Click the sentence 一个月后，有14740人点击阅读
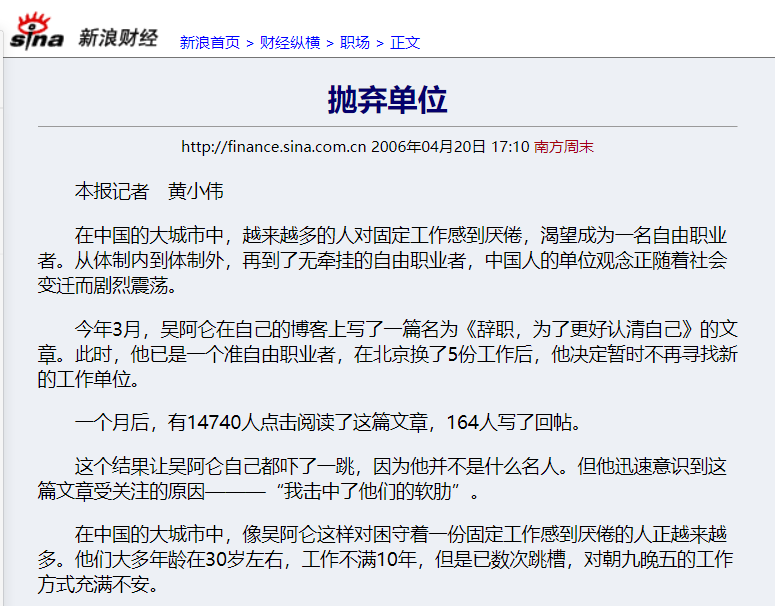This screenshot has height=606, width=775. point(329,423)
